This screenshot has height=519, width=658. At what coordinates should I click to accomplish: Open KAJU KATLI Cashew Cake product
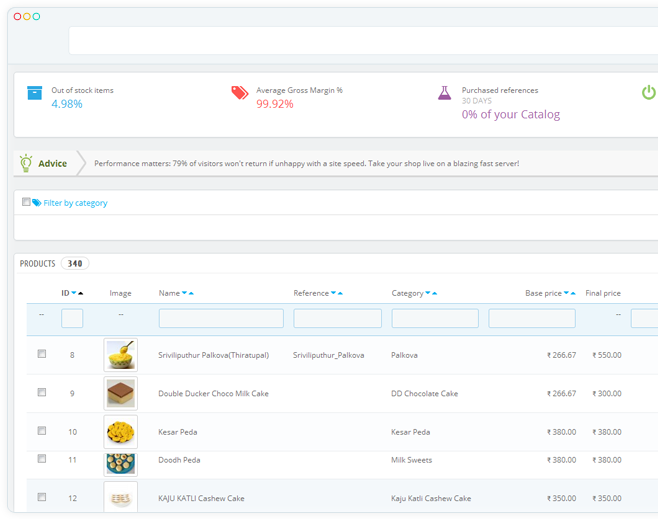click(x=201, y=498)
